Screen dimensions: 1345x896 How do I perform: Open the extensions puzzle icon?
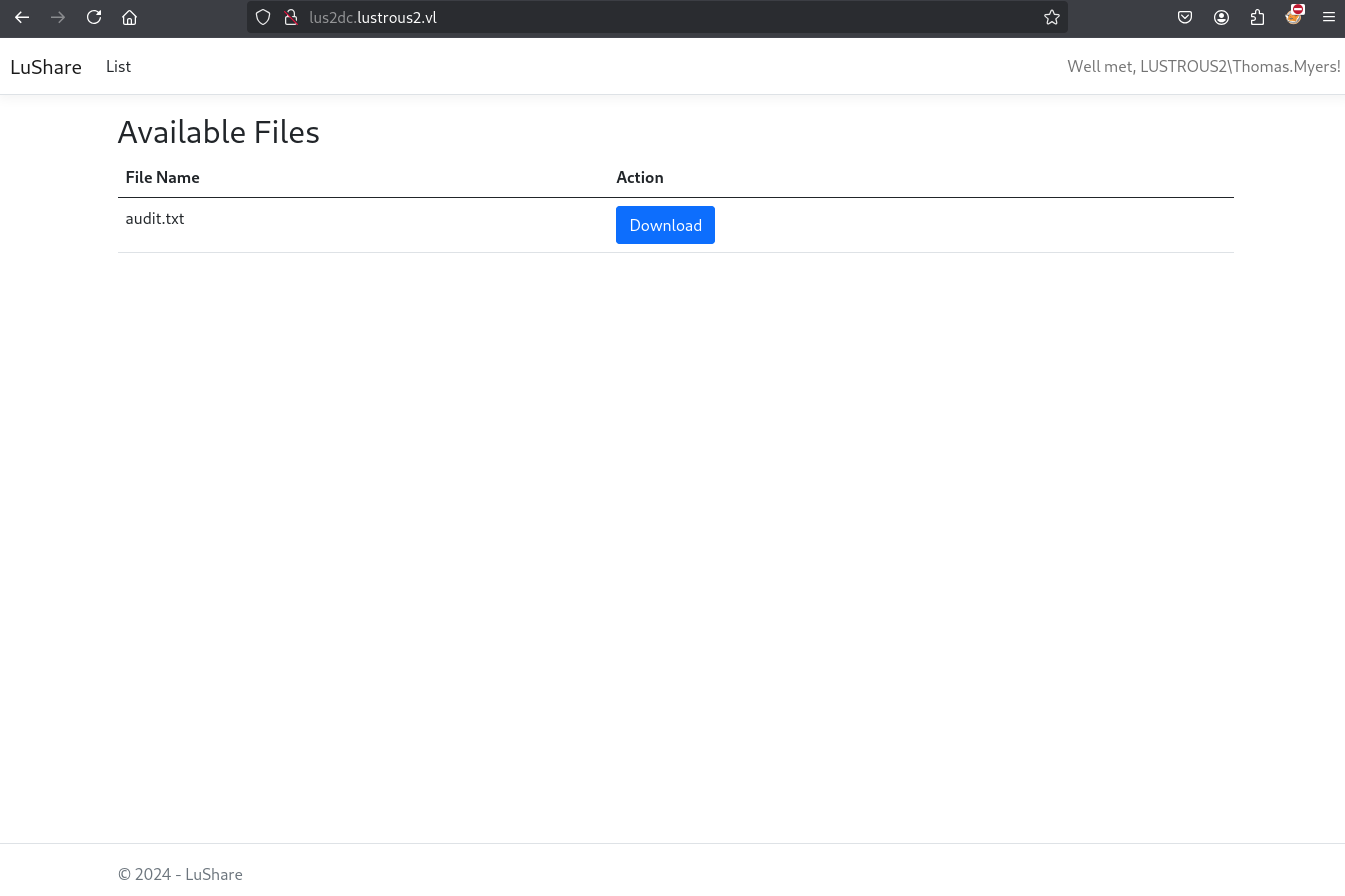point(1257,17)
